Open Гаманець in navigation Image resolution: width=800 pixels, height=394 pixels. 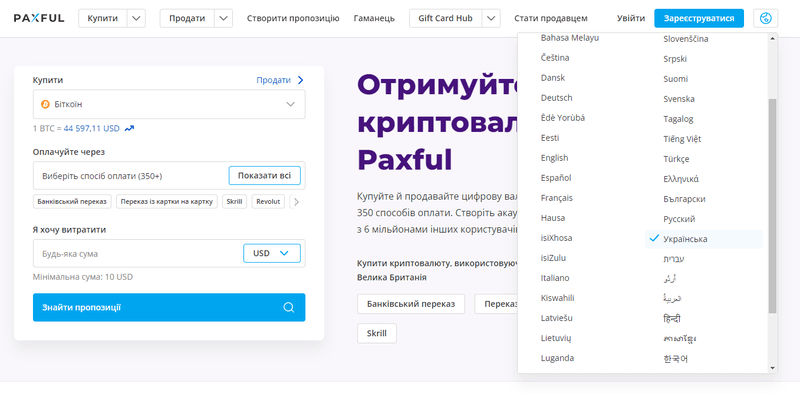click(x=374, y=18)
